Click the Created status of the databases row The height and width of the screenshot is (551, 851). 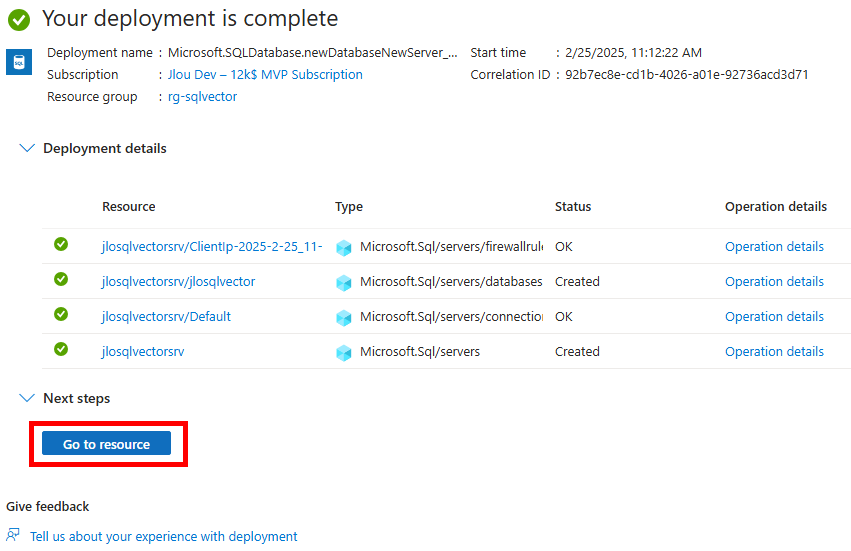click(577, 281)
